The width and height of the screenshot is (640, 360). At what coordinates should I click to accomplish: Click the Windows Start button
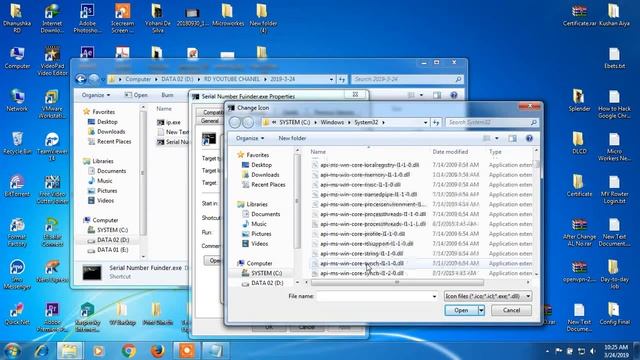[12, 351]
